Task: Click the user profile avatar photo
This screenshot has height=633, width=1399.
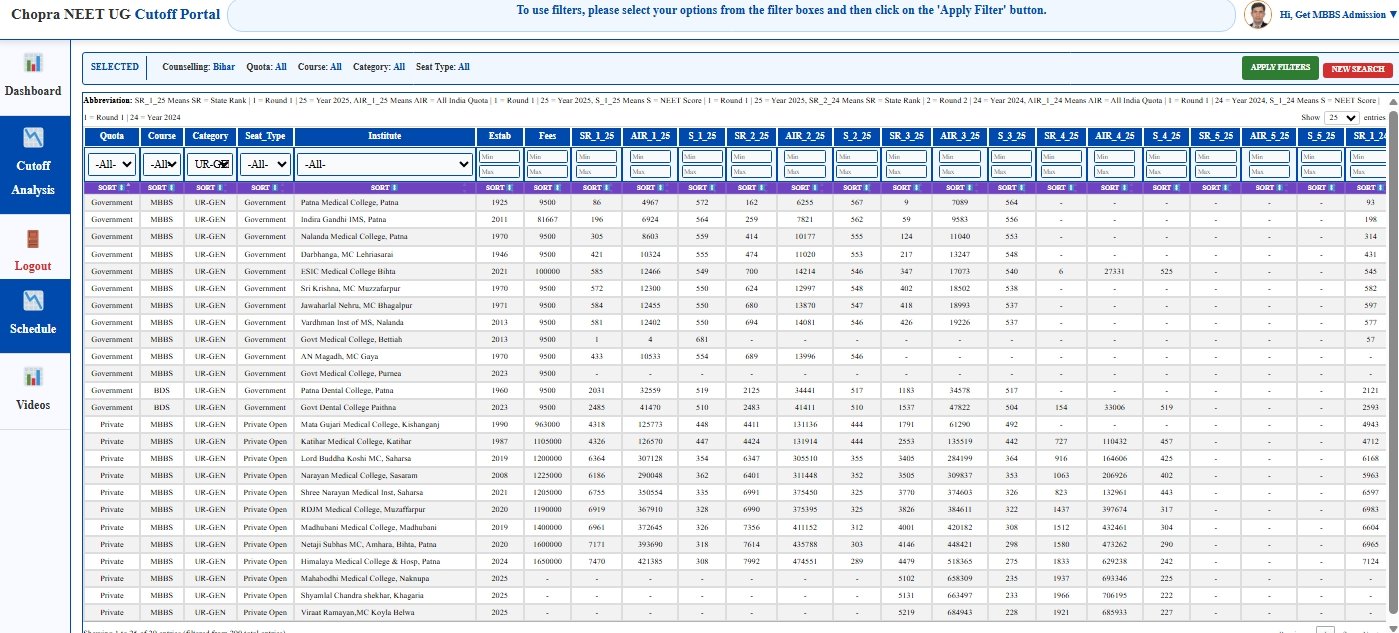Action: pos(1257,15)
